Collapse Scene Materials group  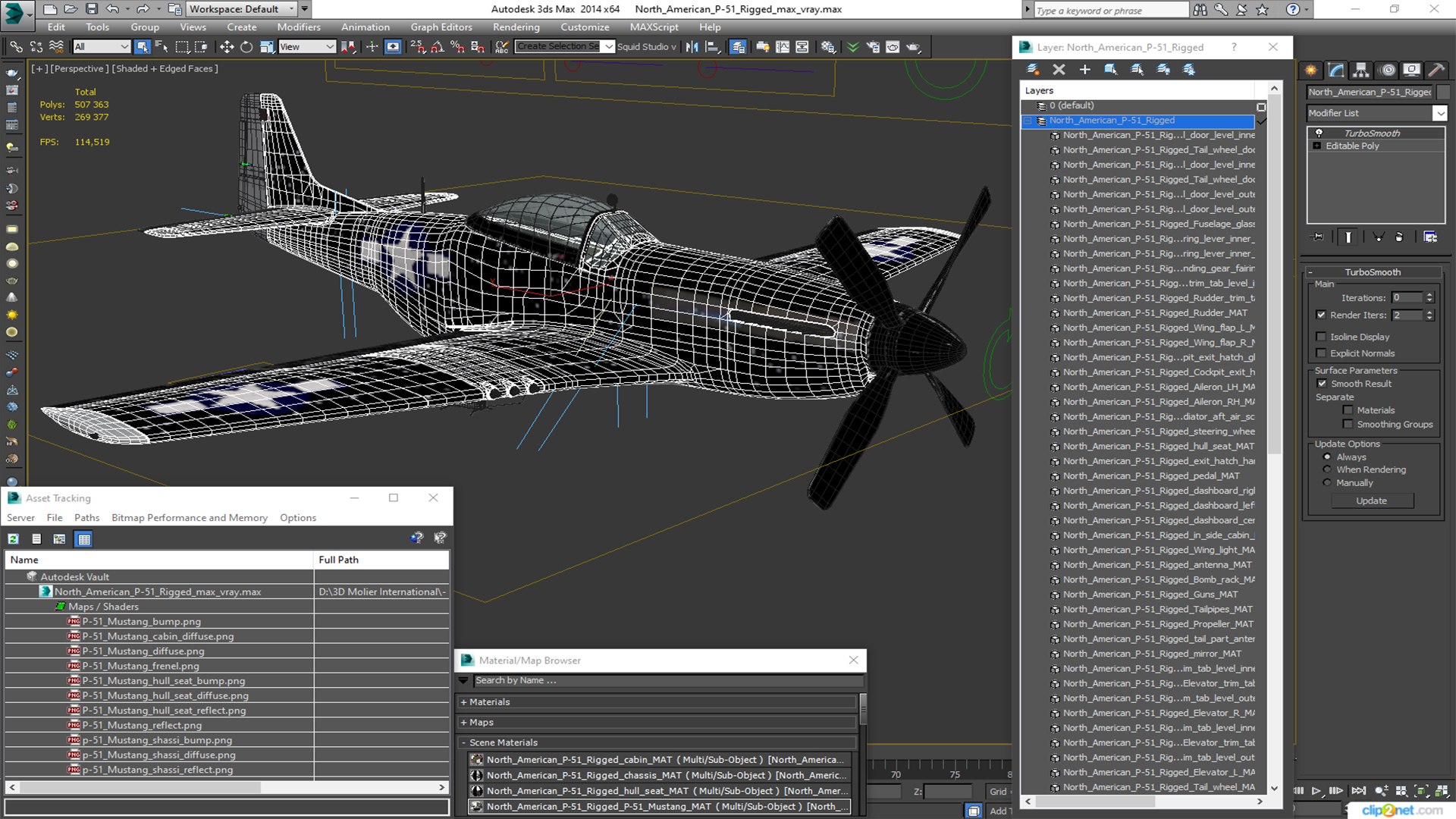(463, 742)
